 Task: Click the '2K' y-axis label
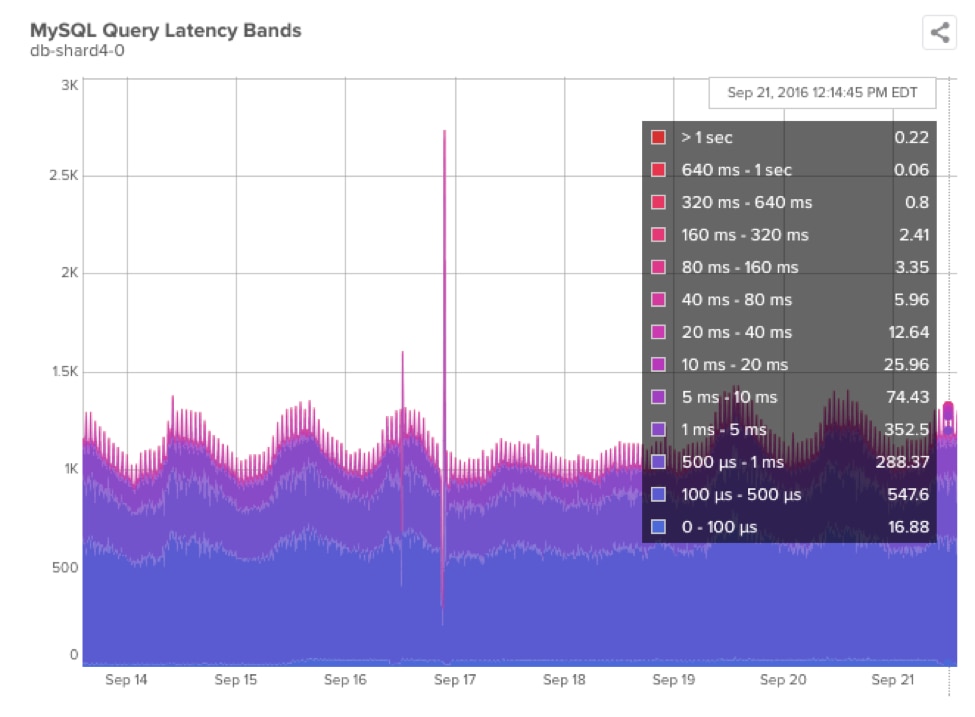coord(70,272)
